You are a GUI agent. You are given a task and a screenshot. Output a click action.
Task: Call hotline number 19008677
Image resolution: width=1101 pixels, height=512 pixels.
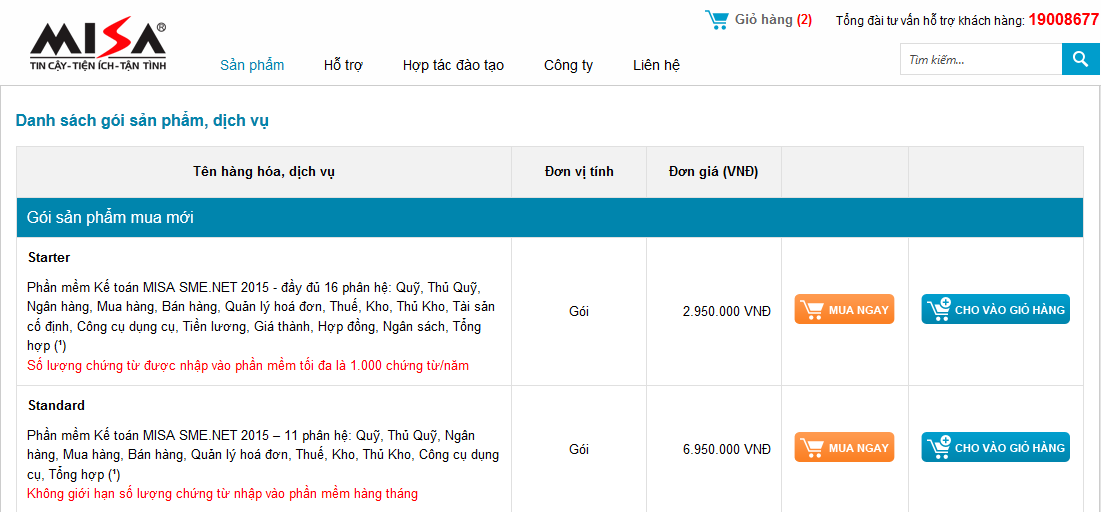click(1063, 19)
